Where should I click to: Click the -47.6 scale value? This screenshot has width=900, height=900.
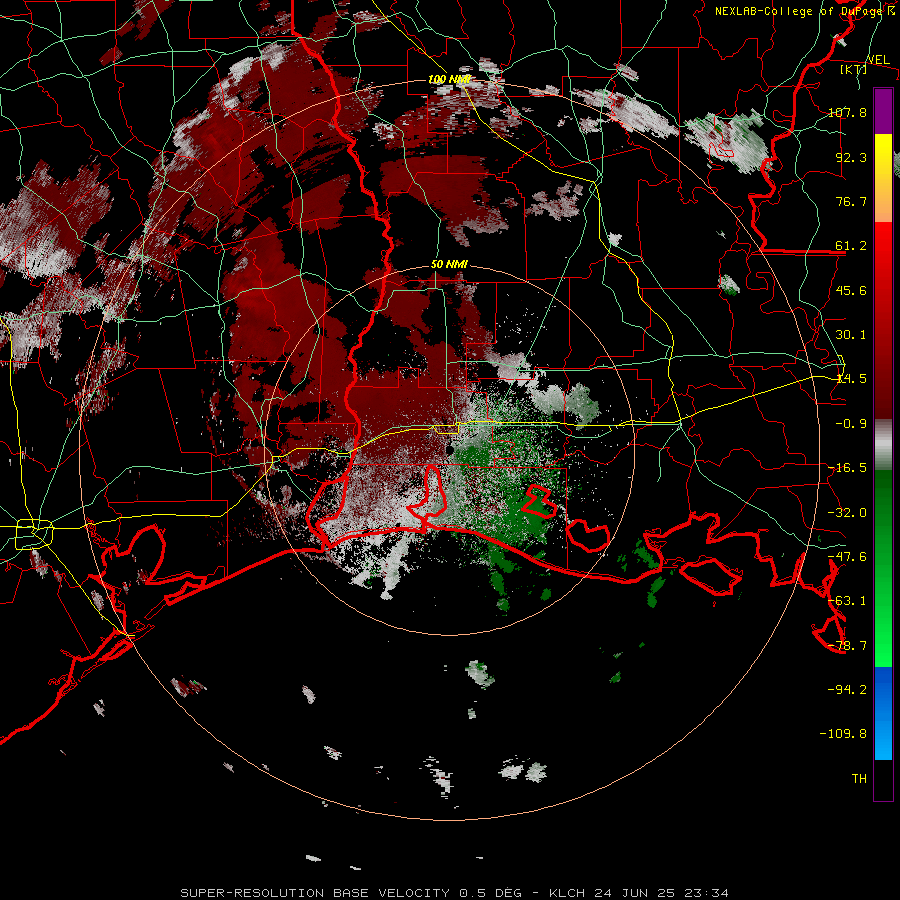coord(848,556)
